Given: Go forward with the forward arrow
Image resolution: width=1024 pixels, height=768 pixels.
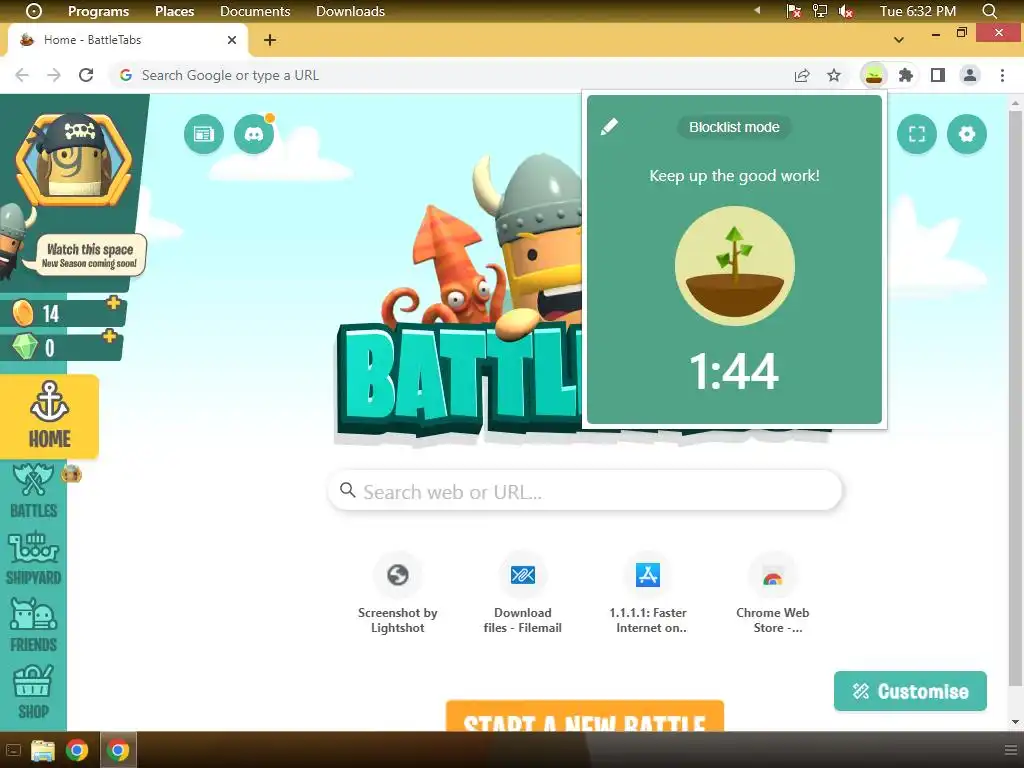Looking at the screenshot, I should click(x=54, y=75).
